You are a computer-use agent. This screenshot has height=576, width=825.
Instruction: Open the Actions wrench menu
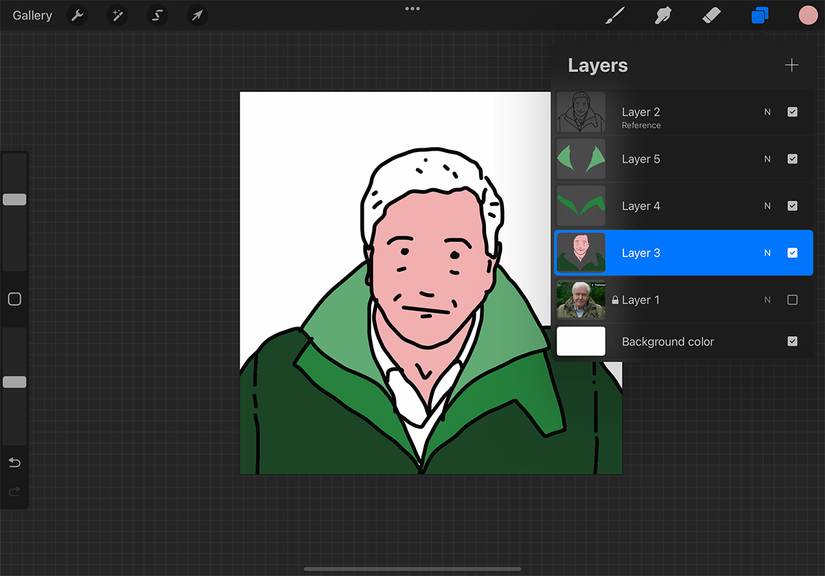pyautogui.click(x=77, y=15)
